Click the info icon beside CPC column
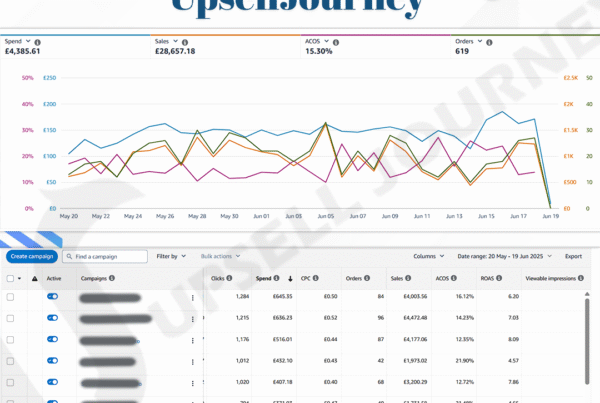The height and width of the screenshot is (403, 600). point(316,278)
